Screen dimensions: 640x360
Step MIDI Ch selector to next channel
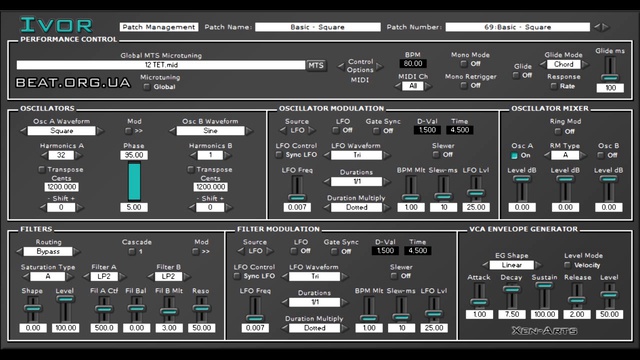click(x=428, y=86)
